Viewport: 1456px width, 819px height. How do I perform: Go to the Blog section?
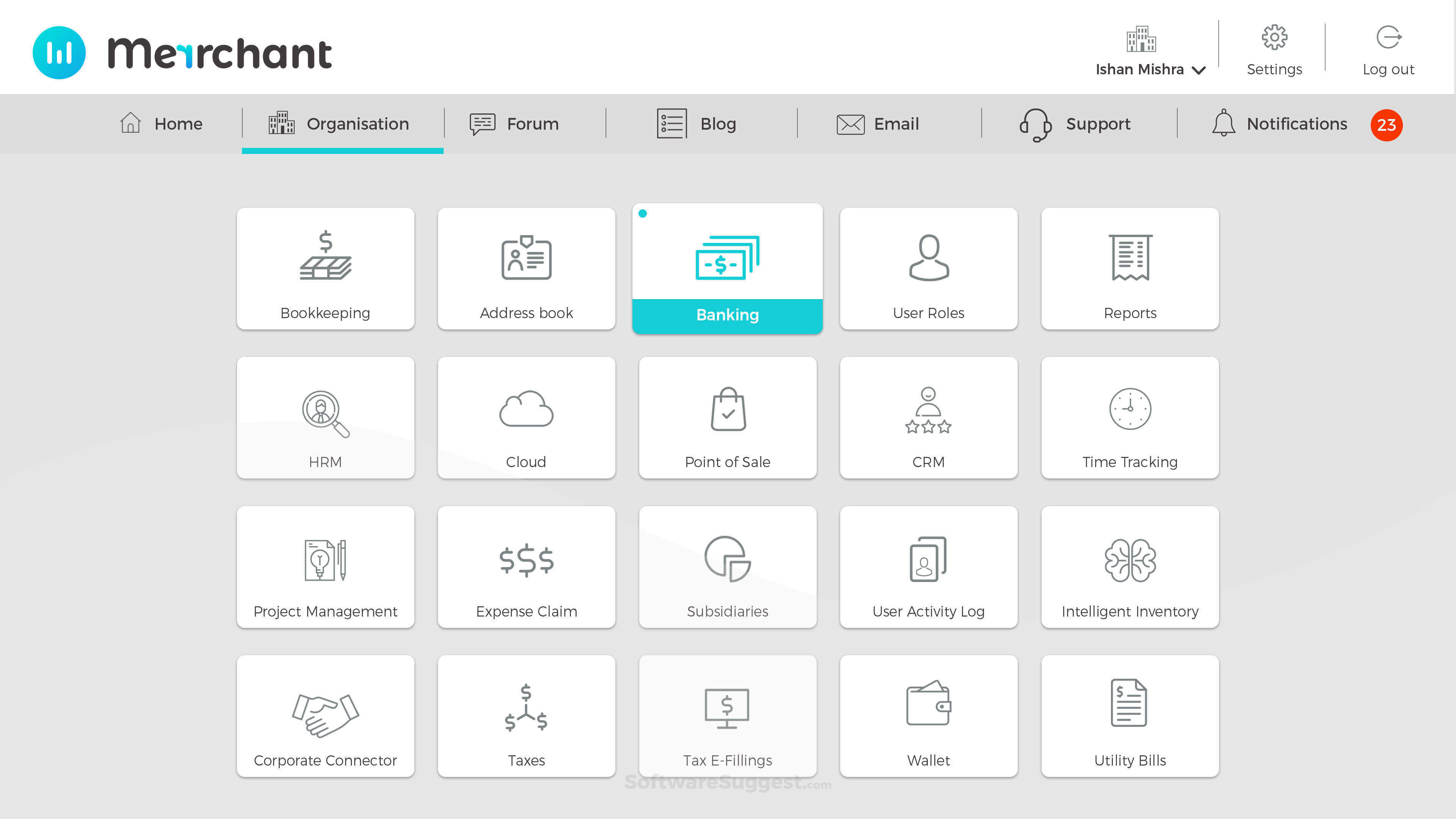pos(696,124)
